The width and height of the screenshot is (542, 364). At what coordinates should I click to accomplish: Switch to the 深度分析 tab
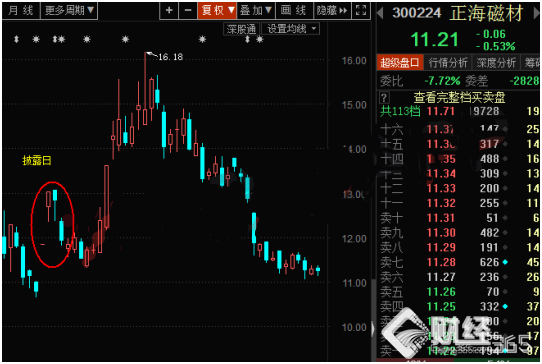[x=496, y=63]
